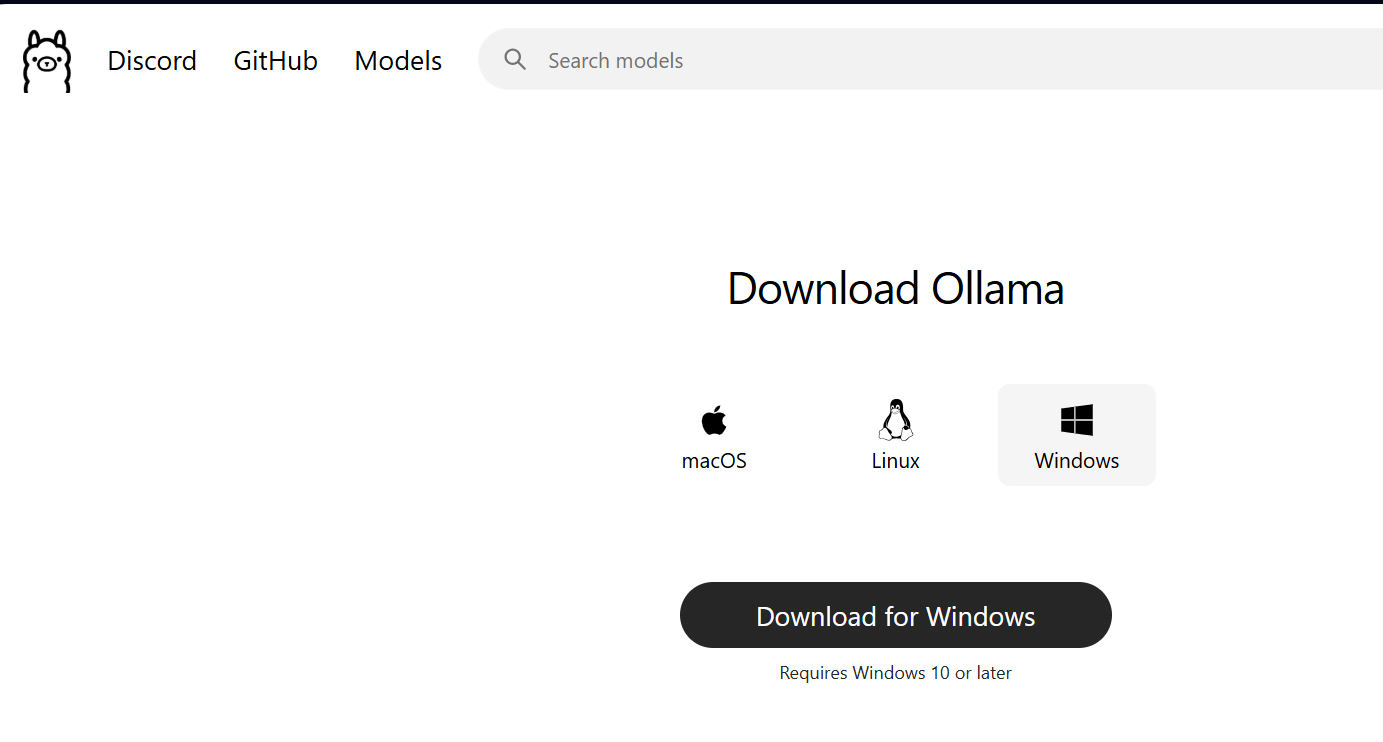Click the 'Search models' placeholder text
This screenshot has width=1383, height=742.
tap(615, 61)
